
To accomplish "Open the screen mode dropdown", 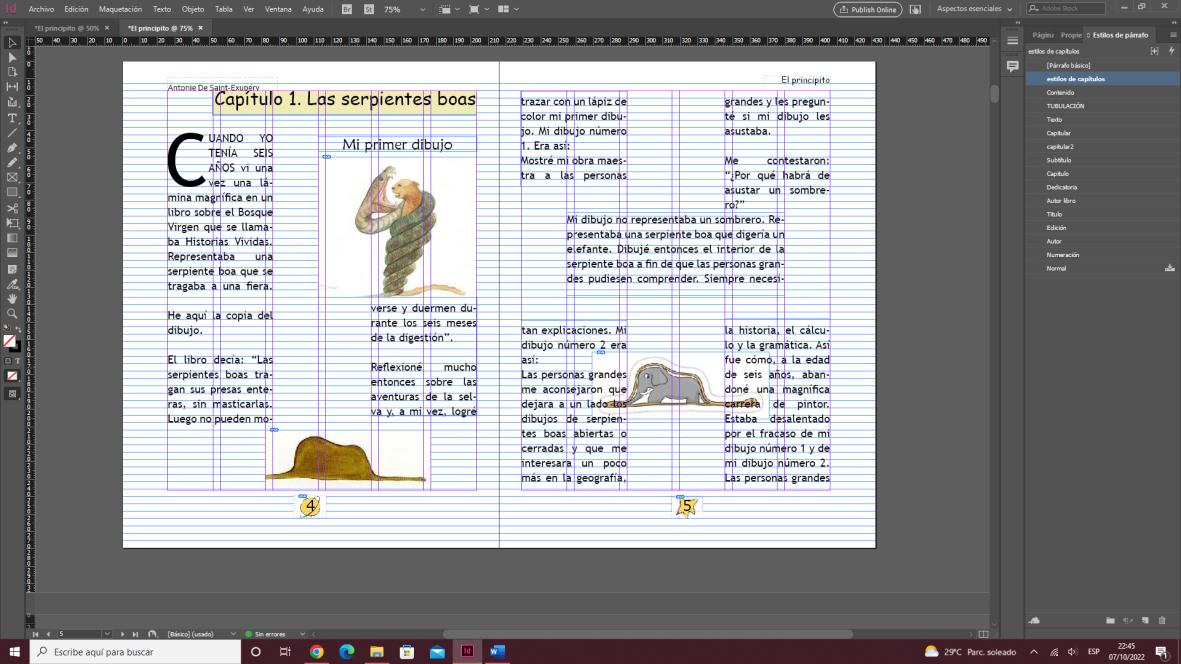I will pos(478,9).
